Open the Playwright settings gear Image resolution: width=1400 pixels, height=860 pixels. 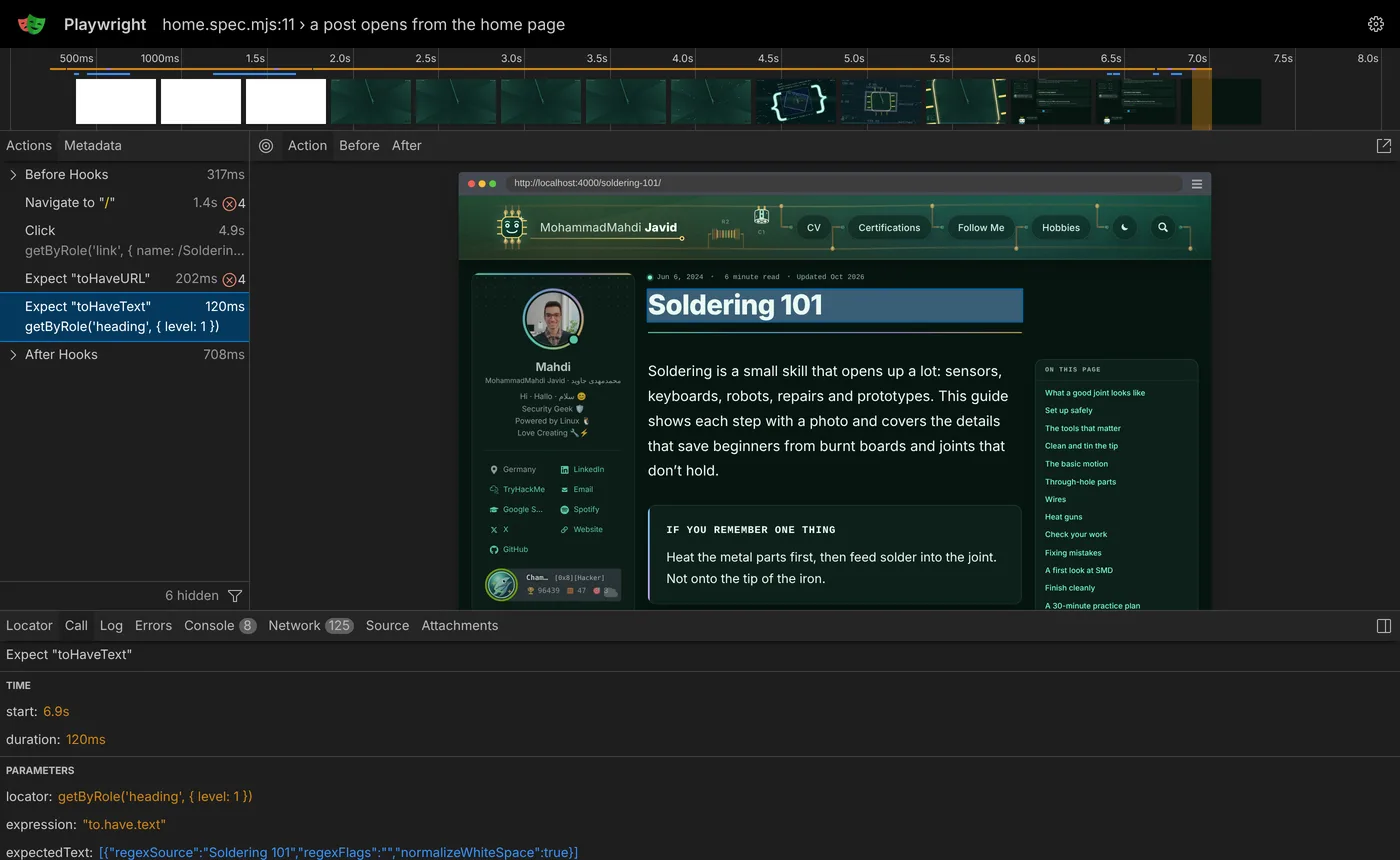pyautogui.click(x=1376, y=24)
